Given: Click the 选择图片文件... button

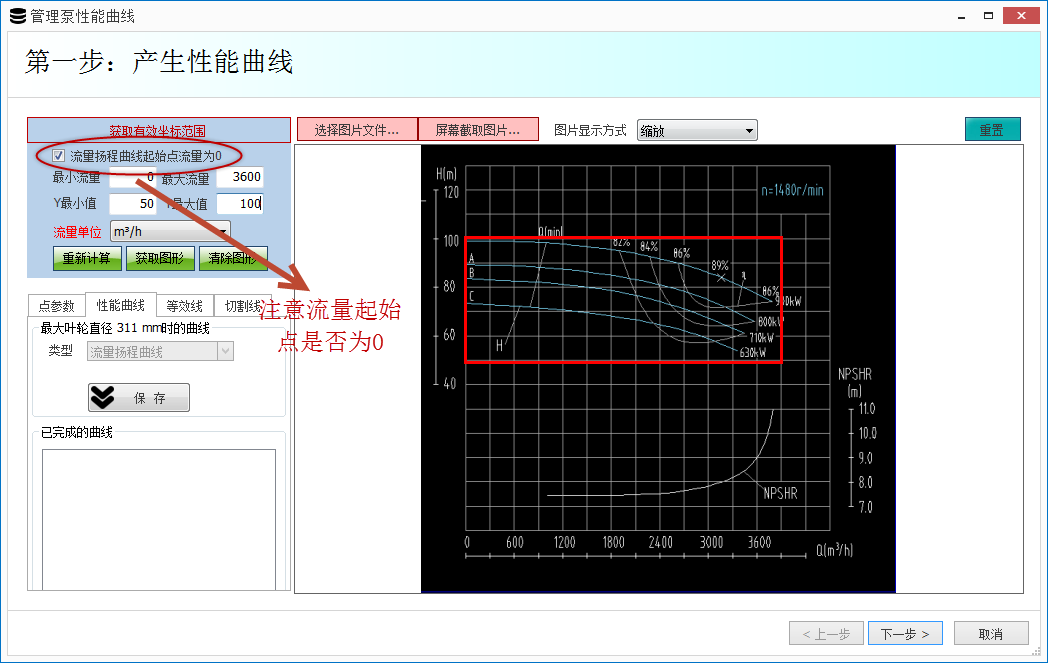Looking at the screenshot, I should (357, 130).
